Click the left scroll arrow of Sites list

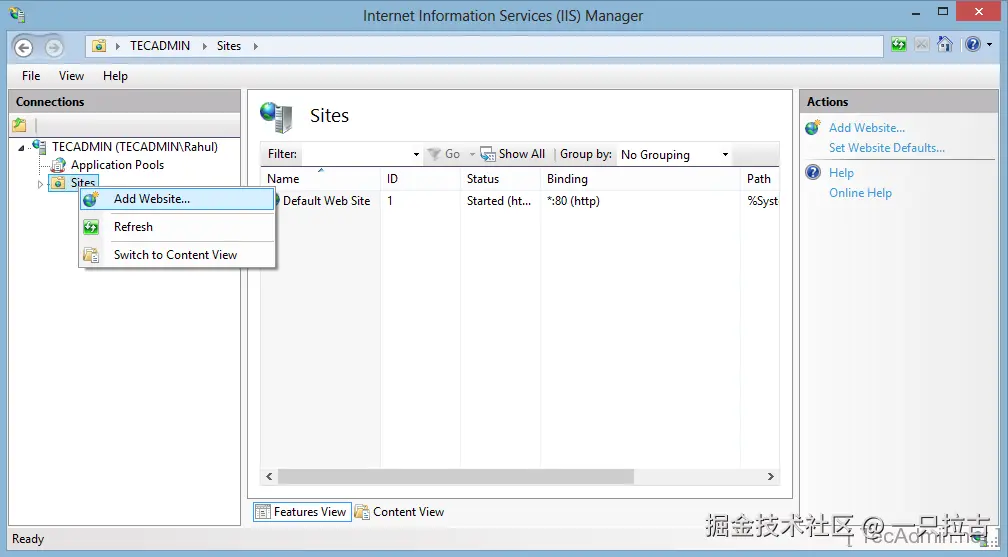pos(269,477)
